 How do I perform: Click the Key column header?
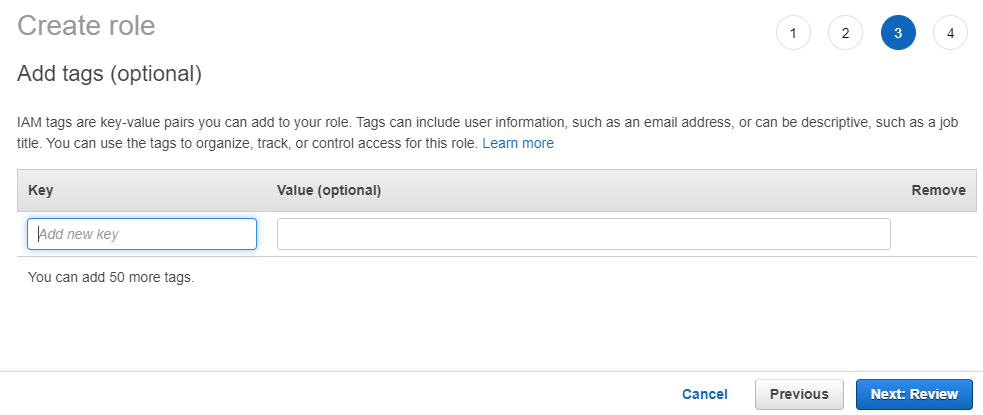point(41,191)
